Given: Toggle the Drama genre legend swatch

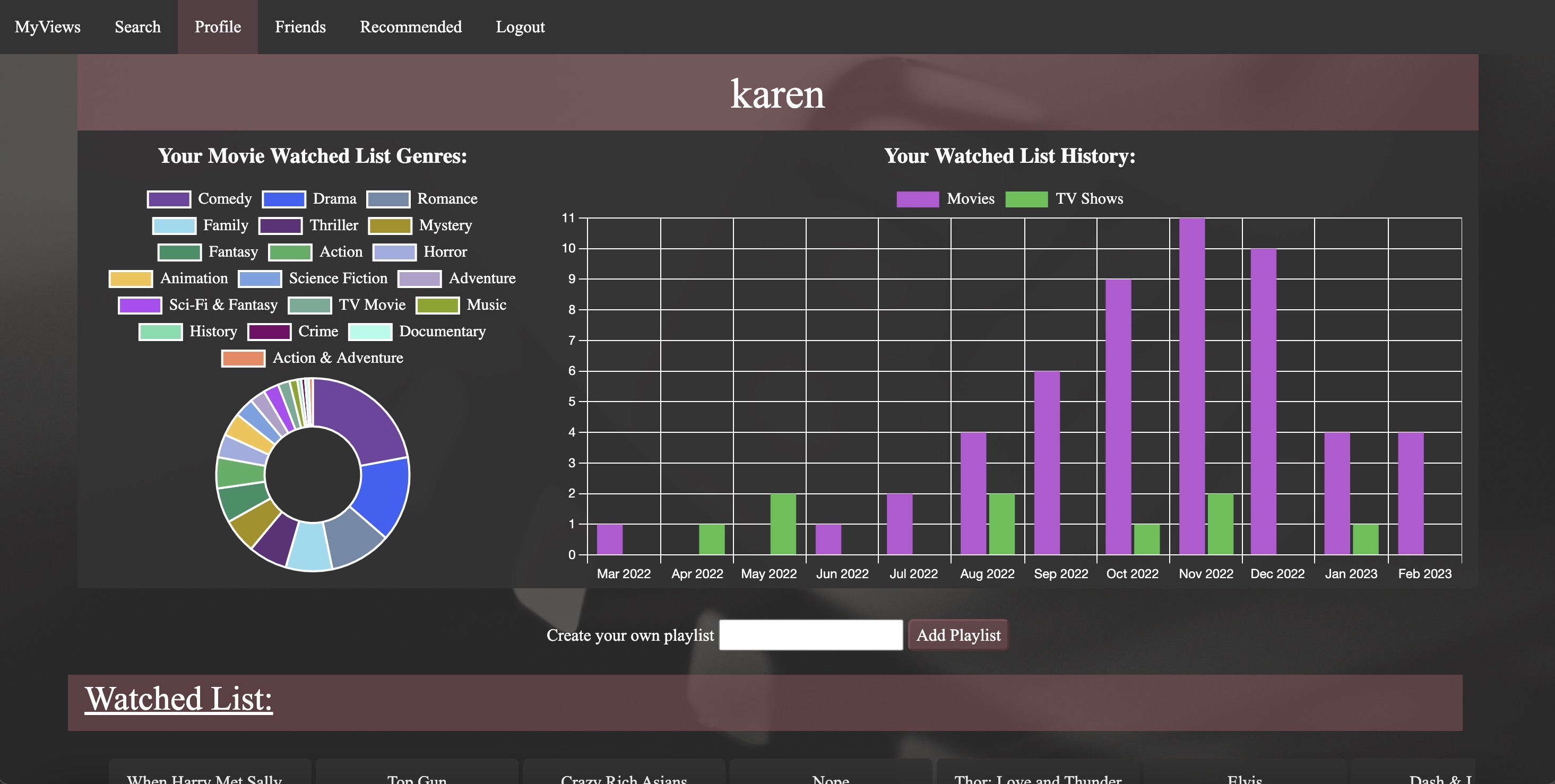Looking at the screenshot, I should [x=284, y=198].
